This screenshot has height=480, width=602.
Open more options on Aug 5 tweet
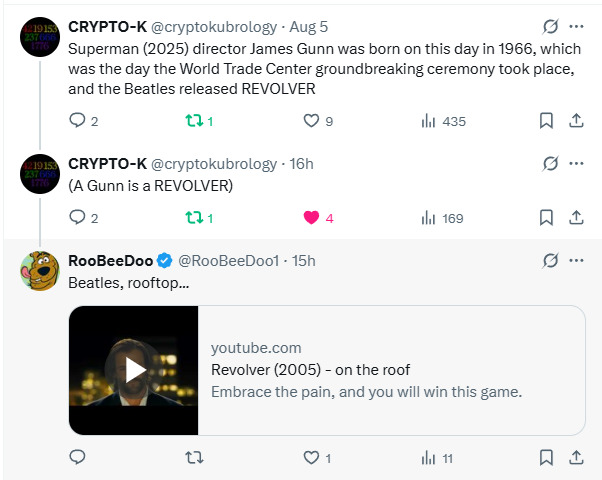tap(577, 26)
